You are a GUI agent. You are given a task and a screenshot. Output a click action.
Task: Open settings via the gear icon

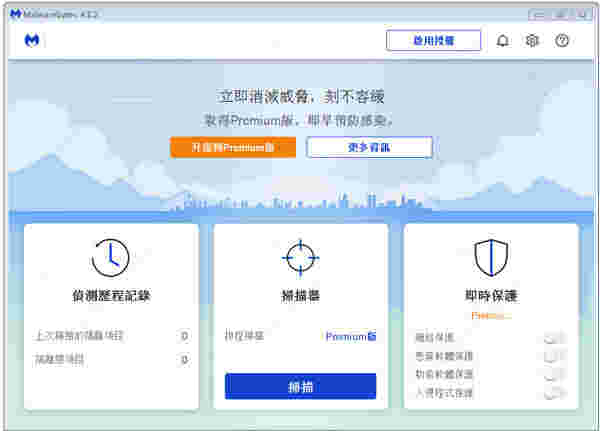tap(532, 40)
